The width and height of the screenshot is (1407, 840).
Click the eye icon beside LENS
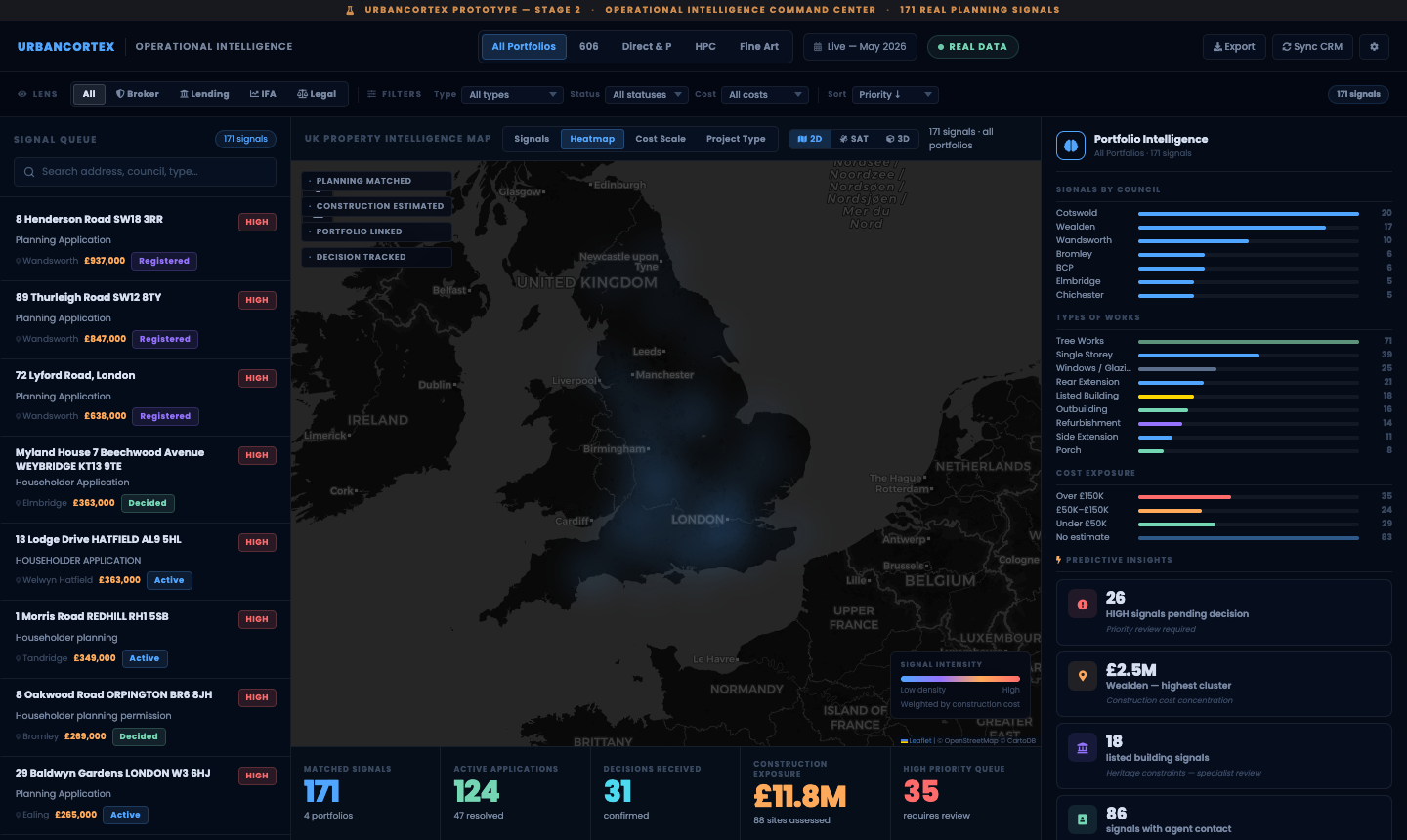point(22,95)
